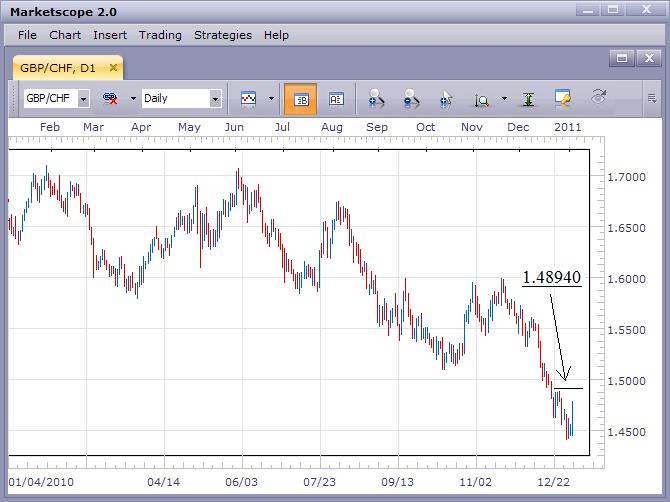Click the green vertical fit-chart icon
The width and height of the screenshot is (670, 502).
527,99
